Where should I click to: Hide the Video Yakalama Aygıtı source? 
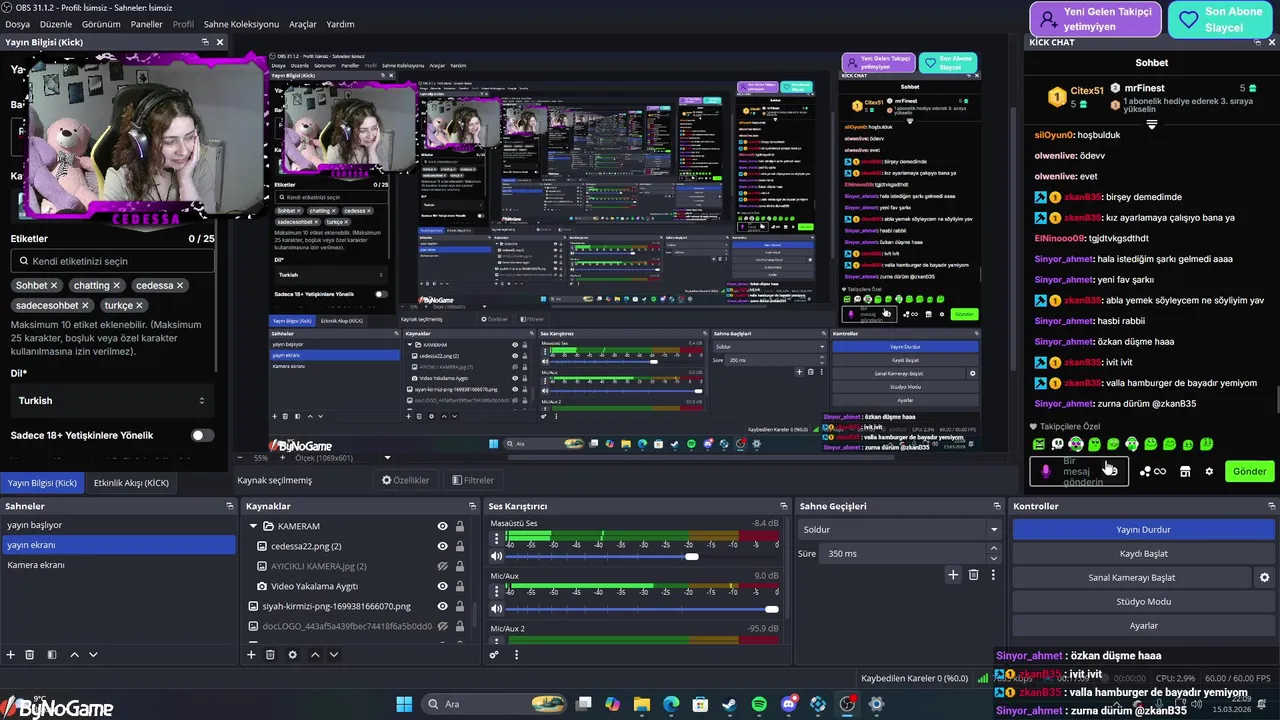pos(442,586)
